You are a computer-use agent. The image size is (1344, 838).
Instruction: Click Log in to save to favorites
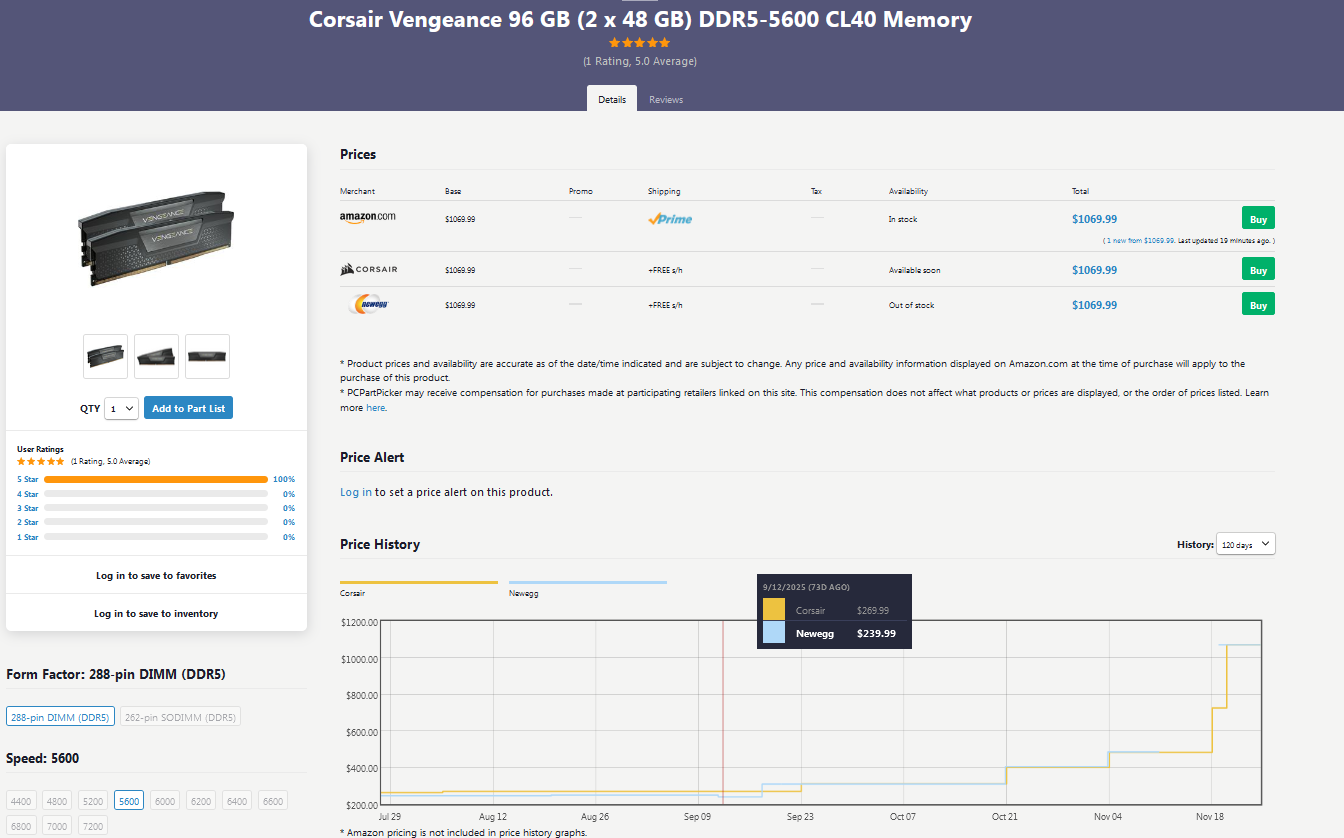tap(156, 575)
